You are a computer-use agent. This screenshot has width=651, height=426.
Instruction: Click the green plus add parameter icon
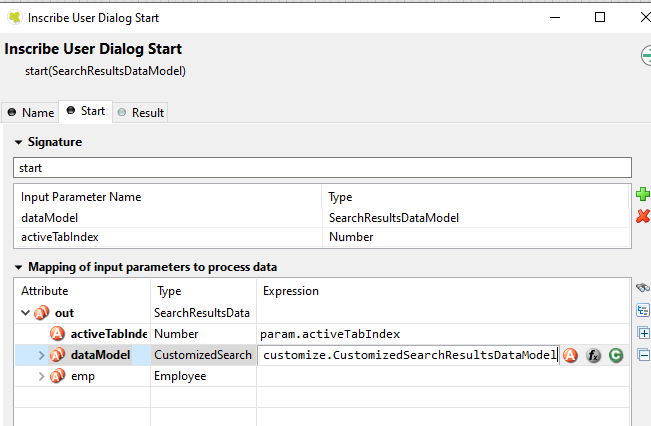tap(642, 194)
